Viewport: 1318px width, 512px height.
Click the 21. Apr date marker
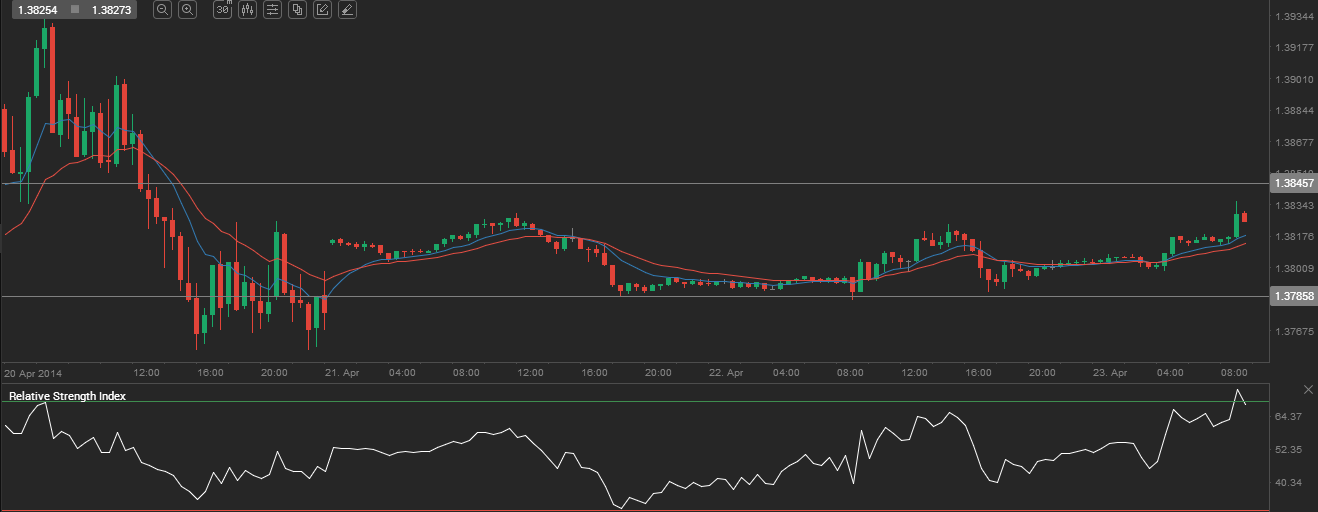click(343, 372)
